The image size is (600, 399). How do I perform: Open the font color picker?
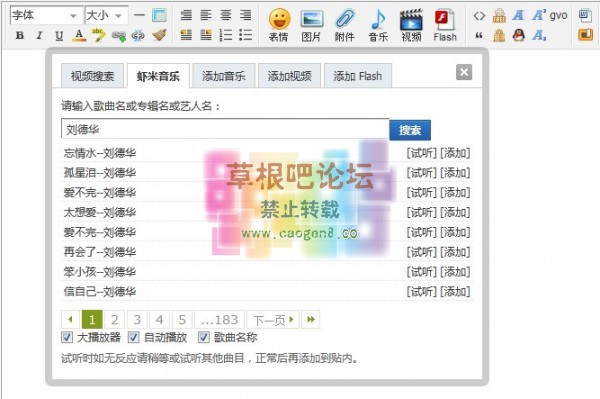point(79,36)
